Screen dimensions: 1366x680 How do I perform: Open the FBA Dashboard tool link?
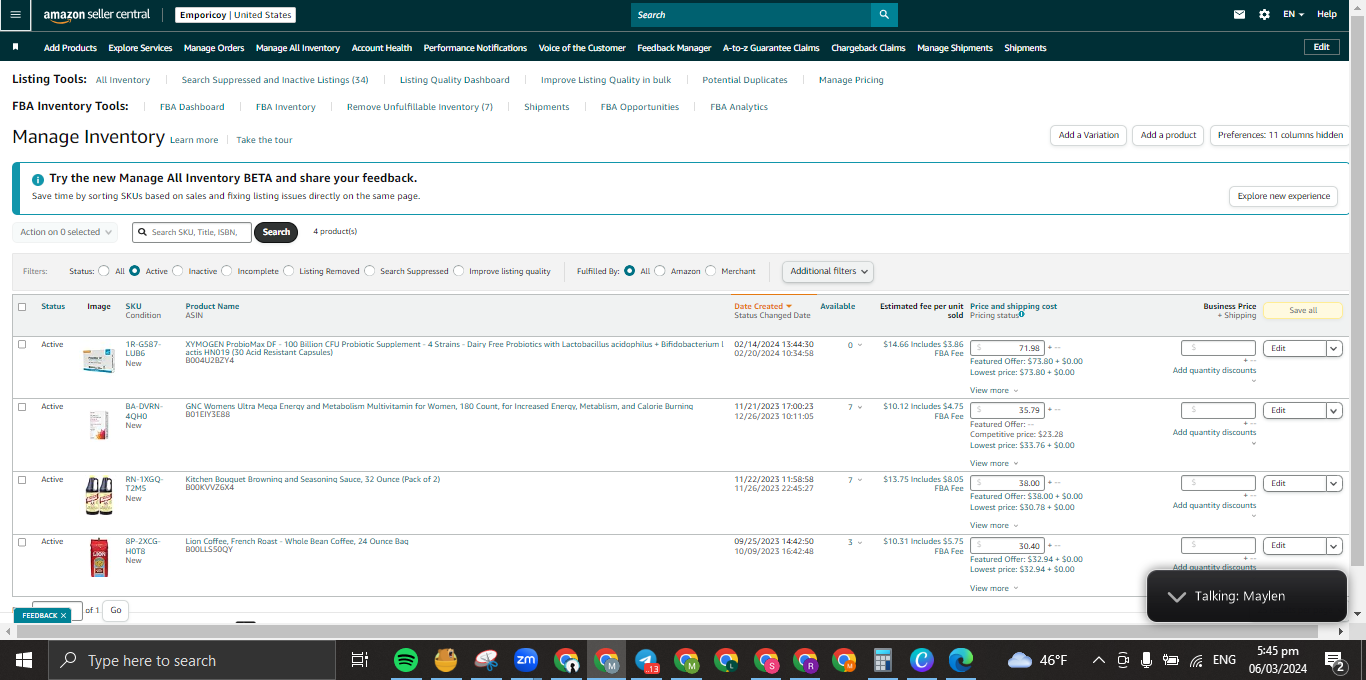[192, 107]
